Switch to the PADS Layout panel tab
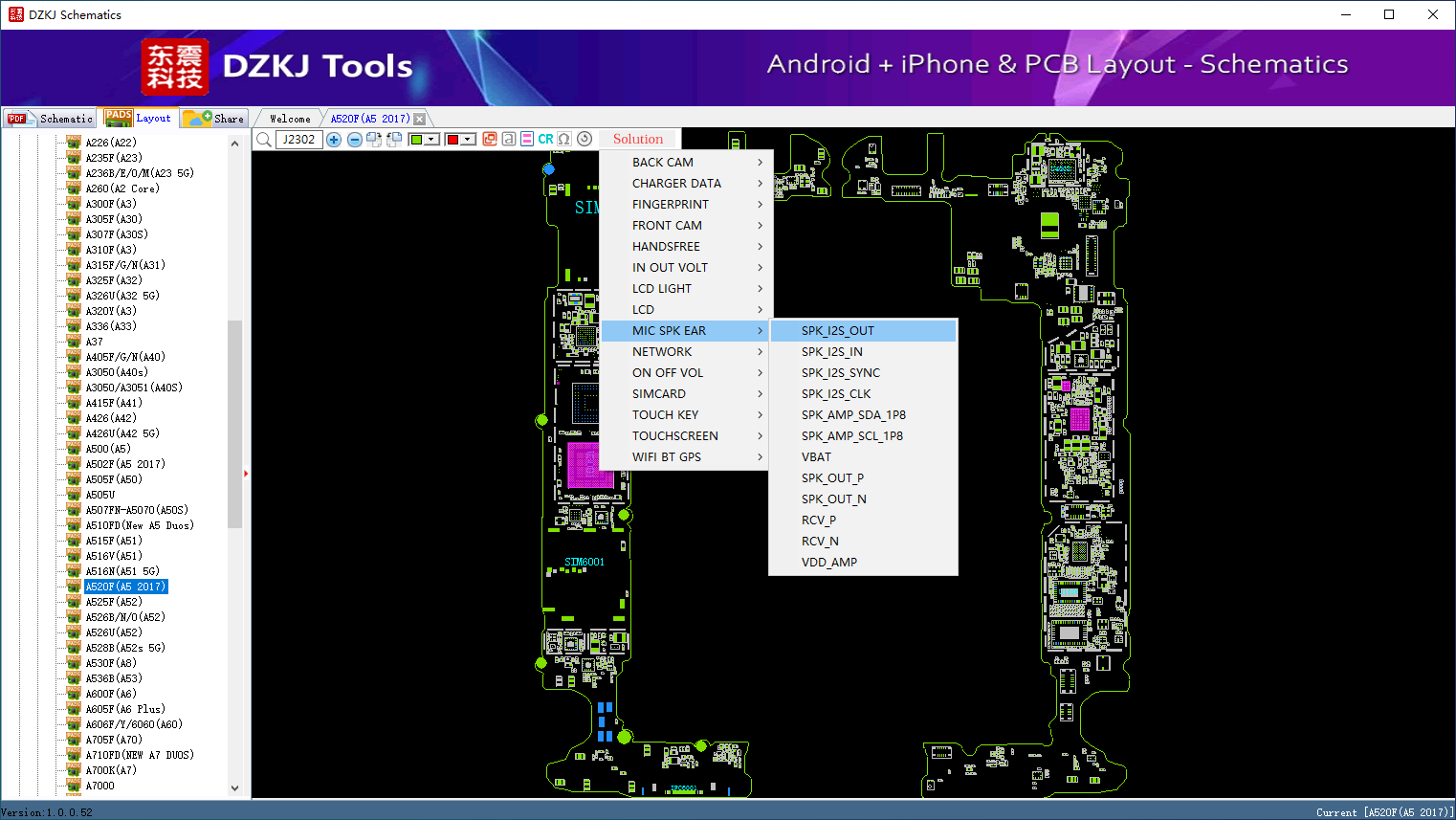The height and width of the screenshot is (820, 1456). 139,118
